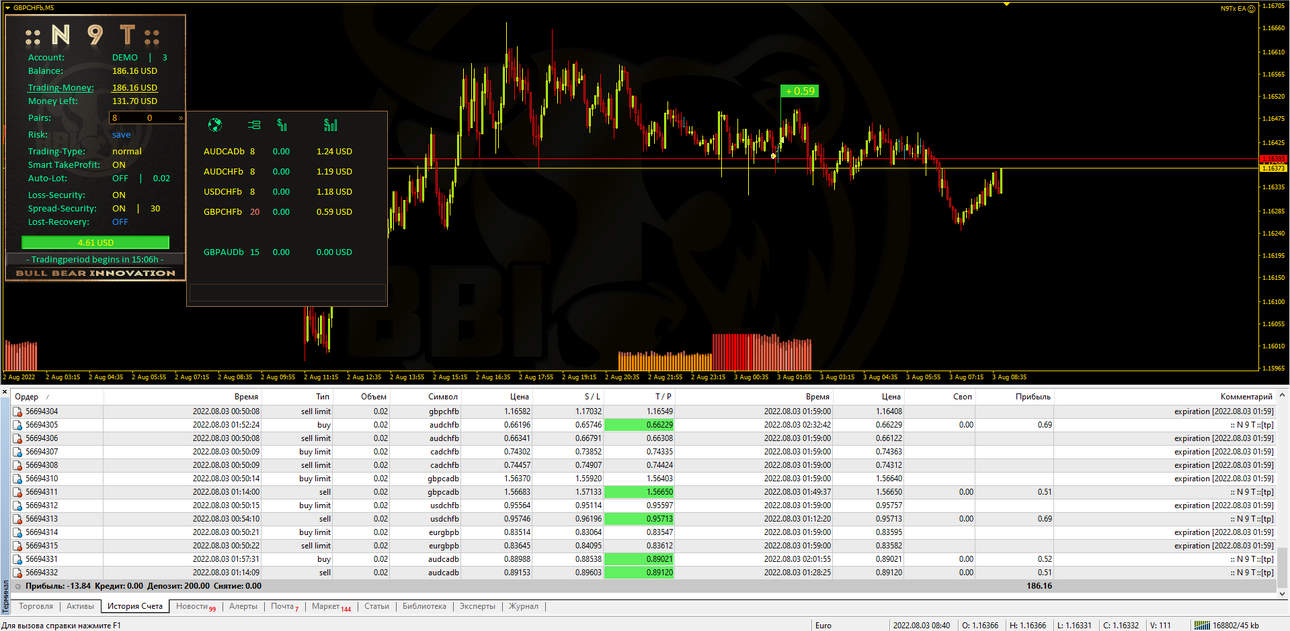Open Алерты tab
The height and width of the screenshot is (631, 1290).
pos(243,606)
